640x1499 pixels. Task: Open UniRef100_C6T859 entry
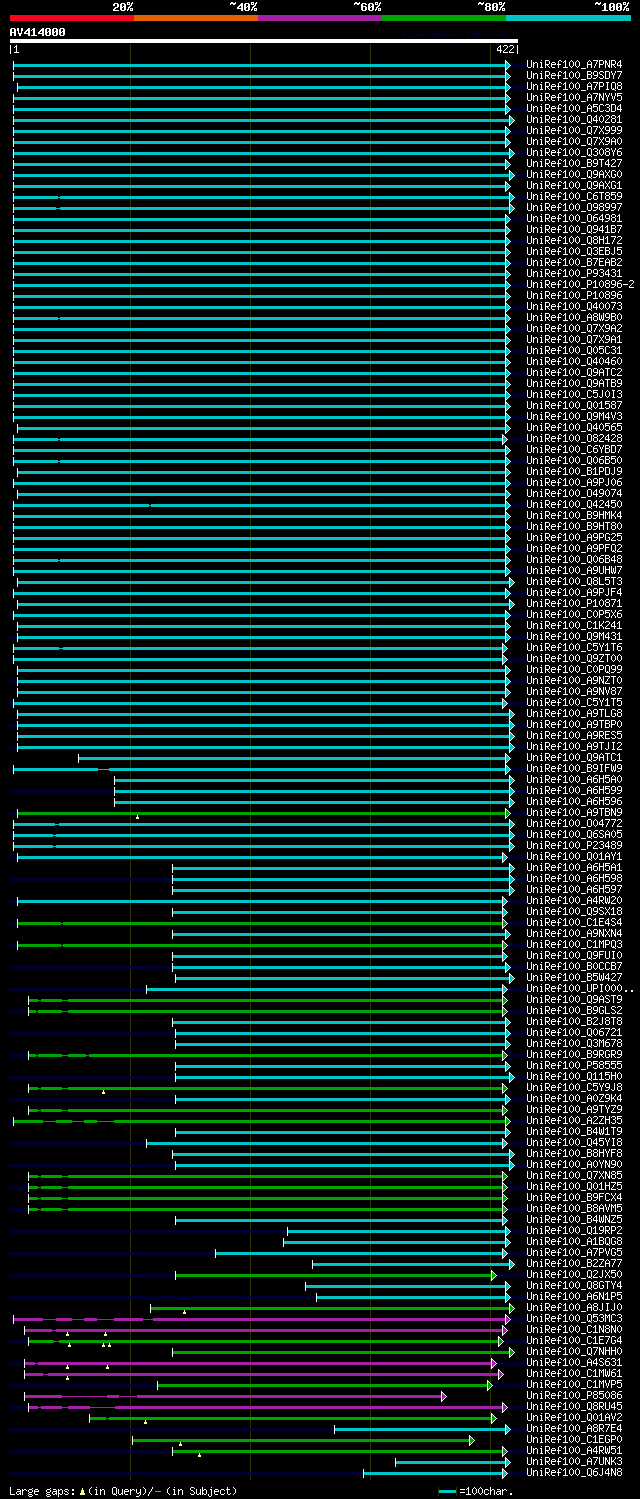coord(574,196)
